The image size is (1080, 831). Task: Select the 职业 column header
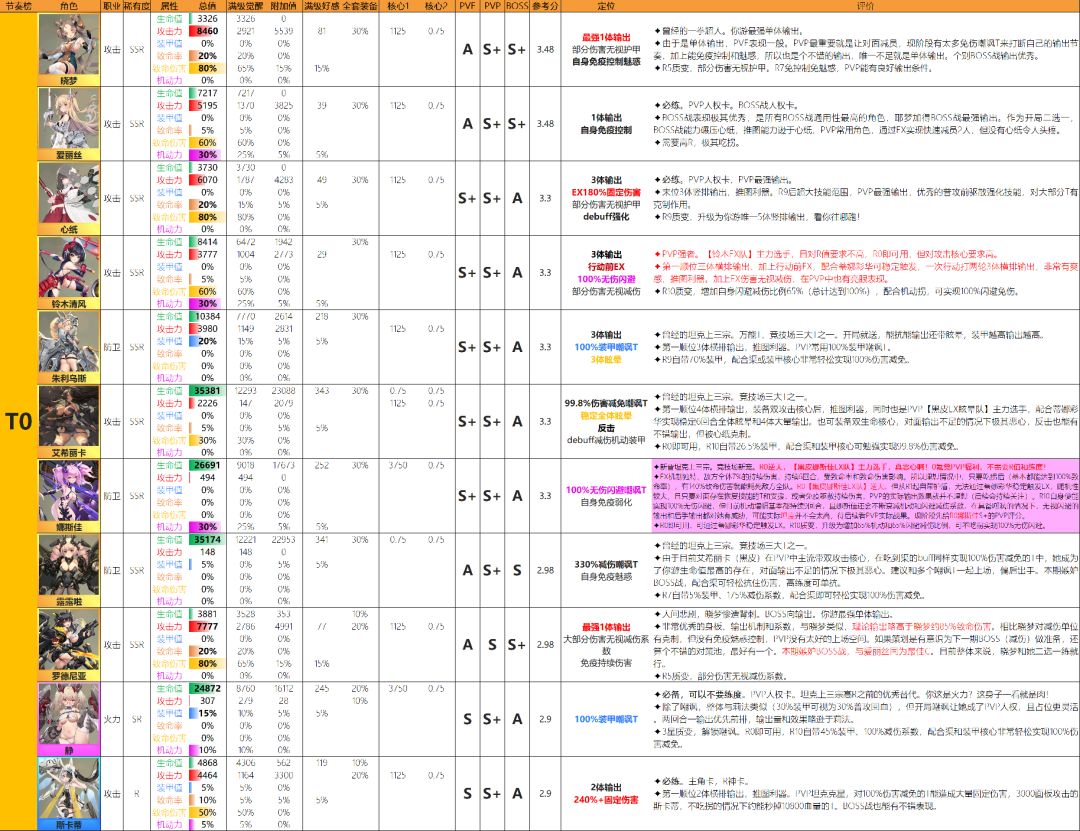tap(112, 6)
